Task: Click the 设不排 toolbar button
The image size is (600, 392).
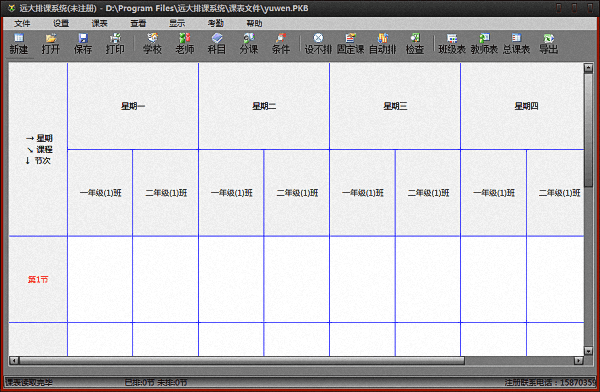Action: [x=318, y=44]
